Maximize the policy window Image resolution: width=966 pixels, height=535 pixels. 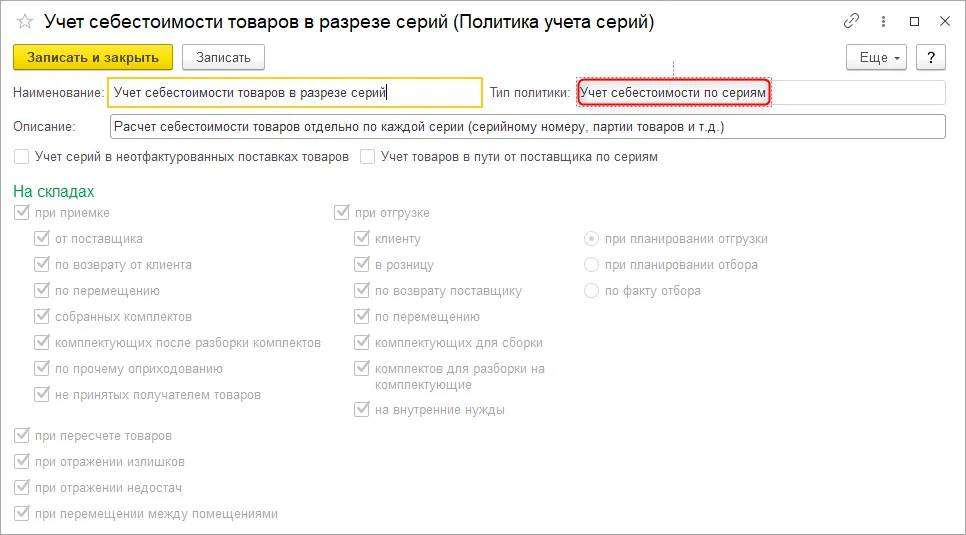point(914,22)
